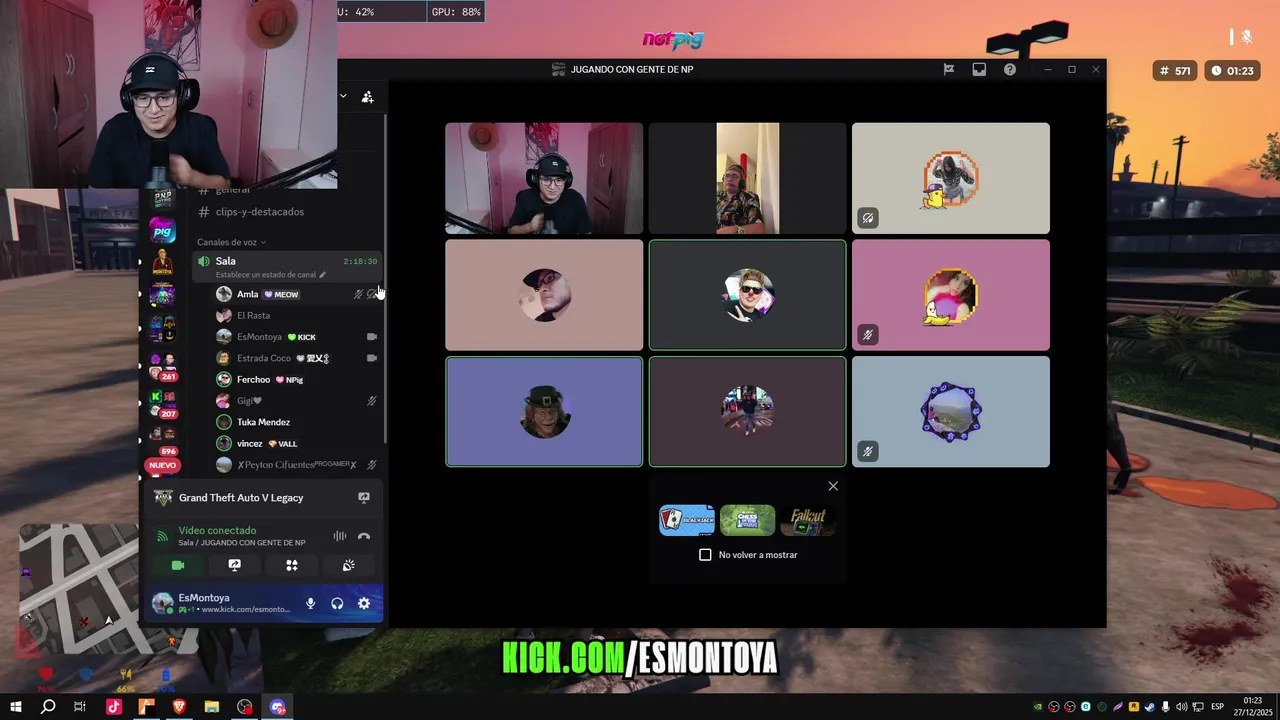Open Brave browser from taskbar
The image size is (1280, 720).
pyautogui.click(x=179, y=707)
